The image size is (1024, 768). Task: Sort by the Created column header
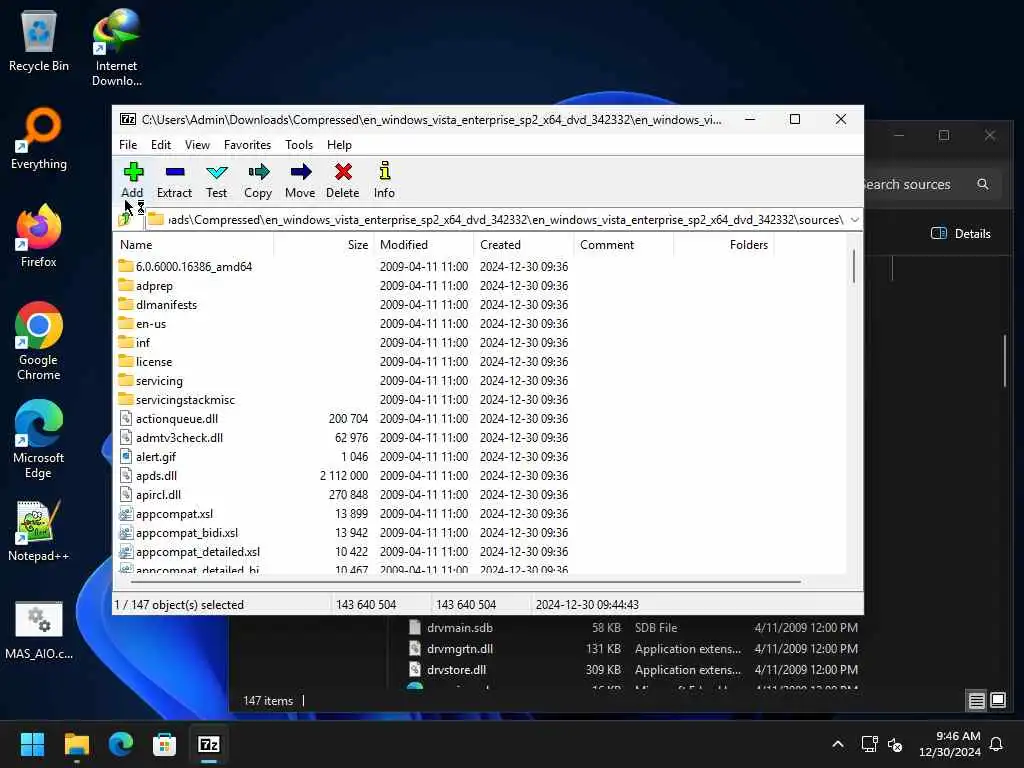(524, 245)
